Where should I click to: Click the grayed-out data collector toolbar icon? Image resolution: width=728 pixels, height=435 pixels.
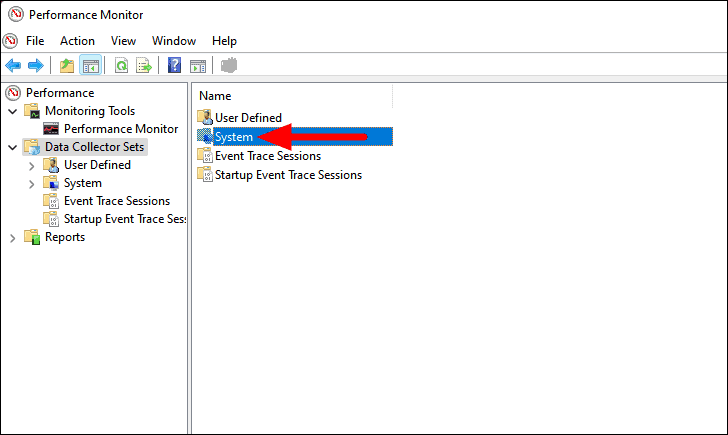point(229,65)
